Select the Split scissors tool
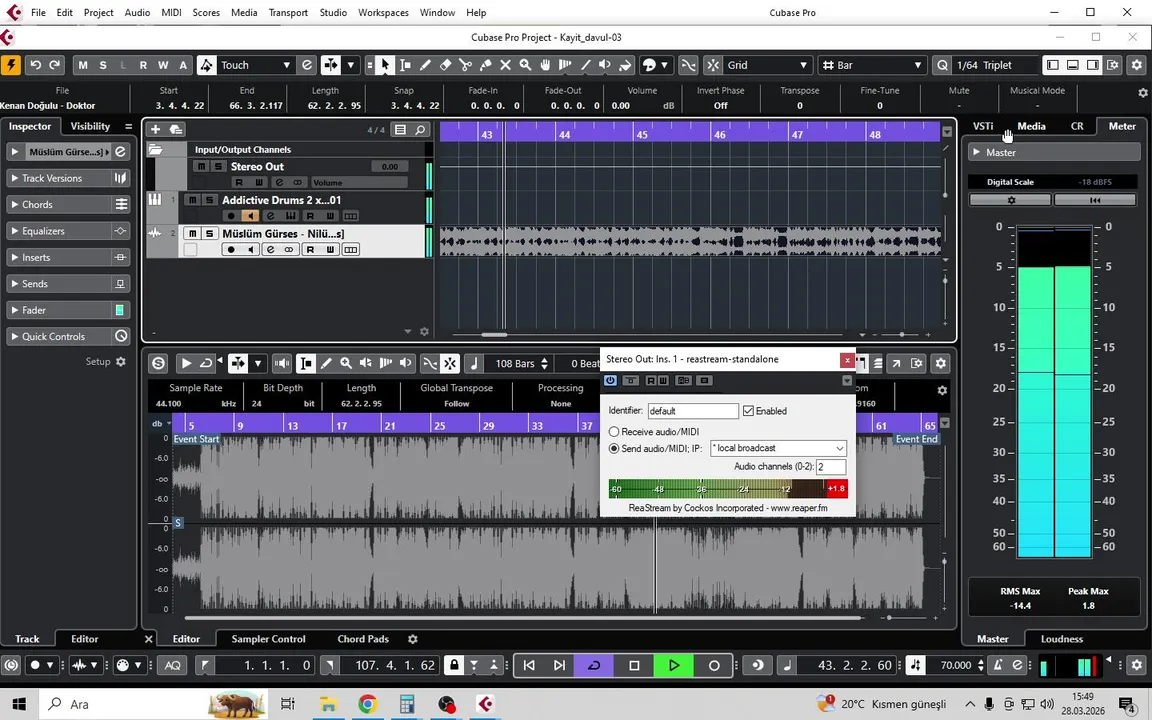Image resolution: width=1152 pixels, height=720 pixels. pos(465,65)
